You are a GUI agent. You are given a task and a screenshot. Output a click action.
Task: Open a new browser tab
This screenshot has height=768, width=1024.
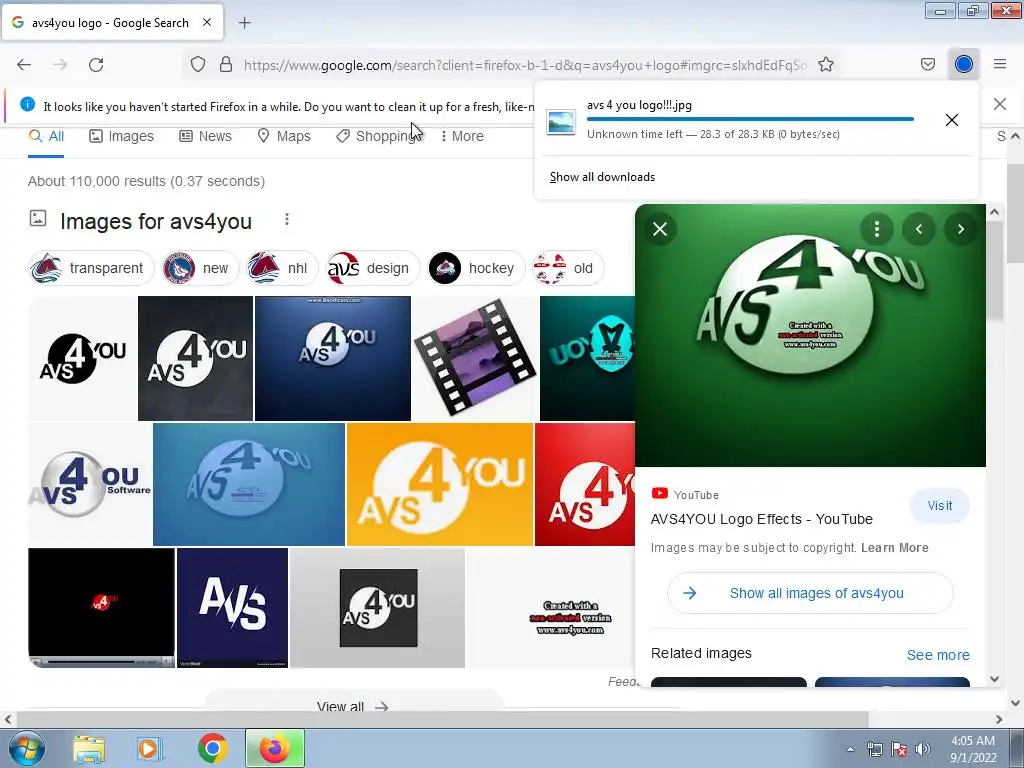[x=244, y=23]
